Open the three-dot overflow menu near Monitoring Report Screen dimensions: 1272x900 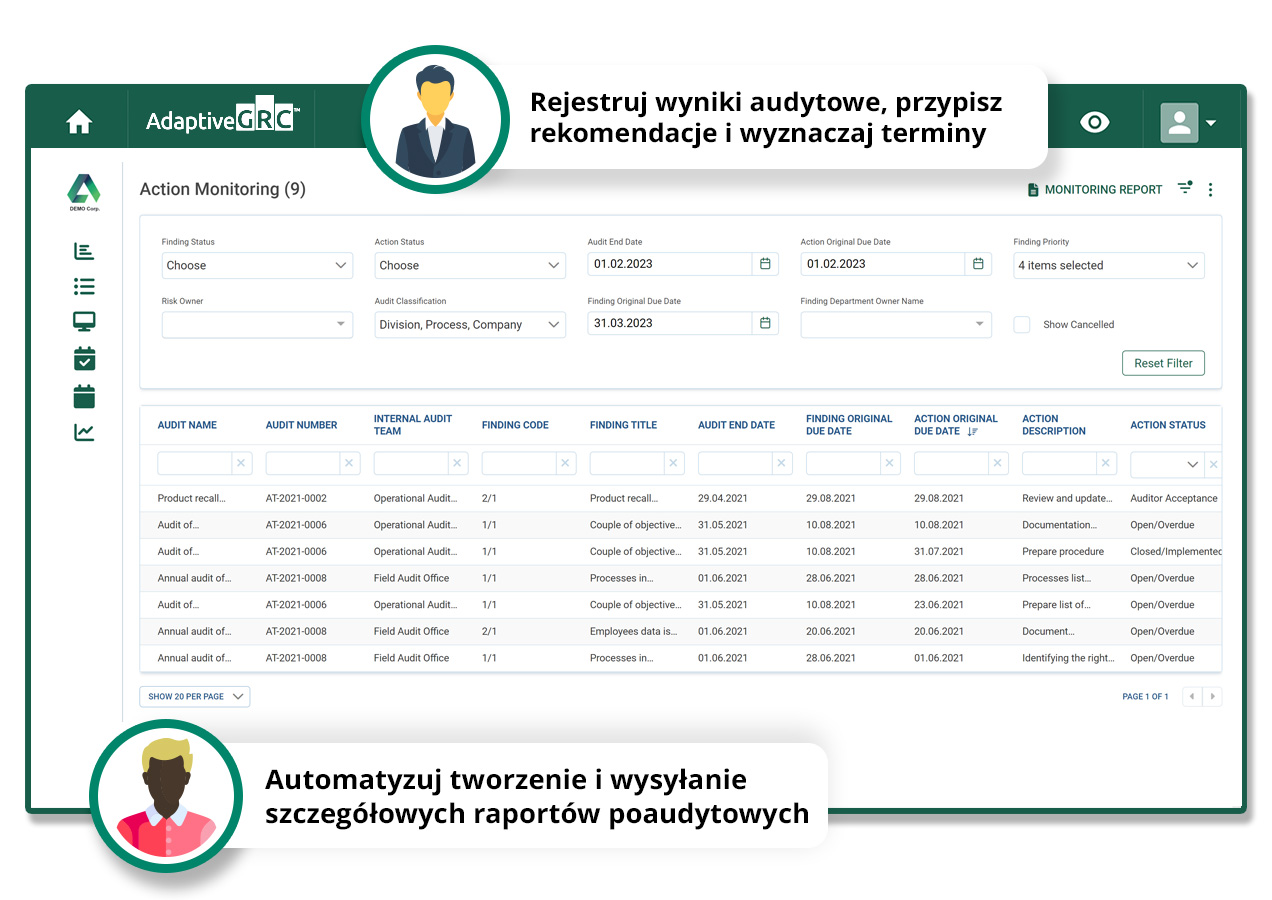coord(1210,188)
